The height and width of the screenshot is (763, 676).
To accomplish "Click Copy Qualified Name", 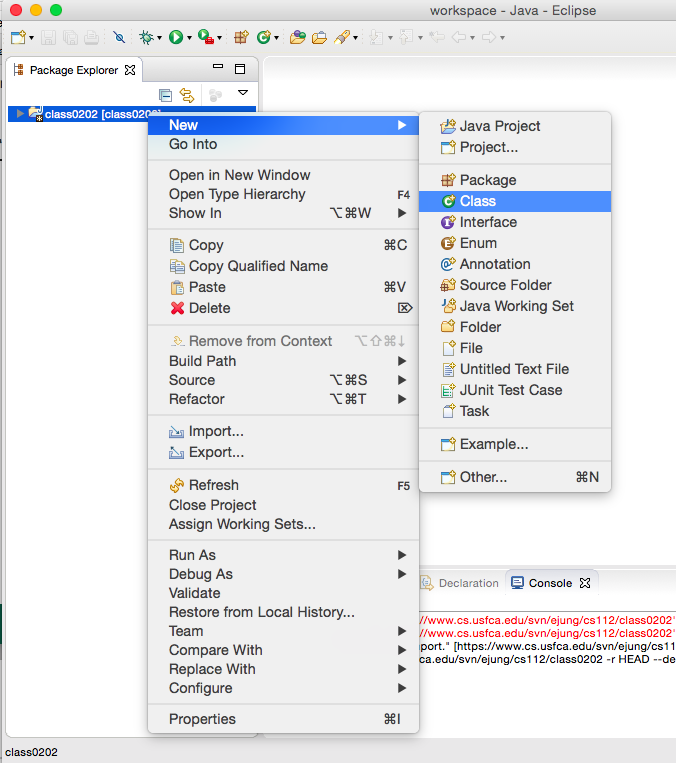I will point(283,266).
